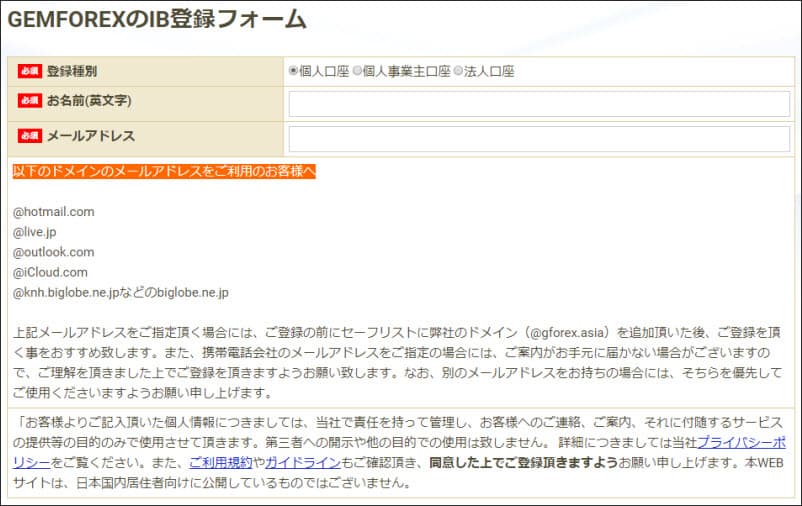Click the @iCloud.com domain text
The height and width of the screenshot is (506, 802).
coord(50,272)
